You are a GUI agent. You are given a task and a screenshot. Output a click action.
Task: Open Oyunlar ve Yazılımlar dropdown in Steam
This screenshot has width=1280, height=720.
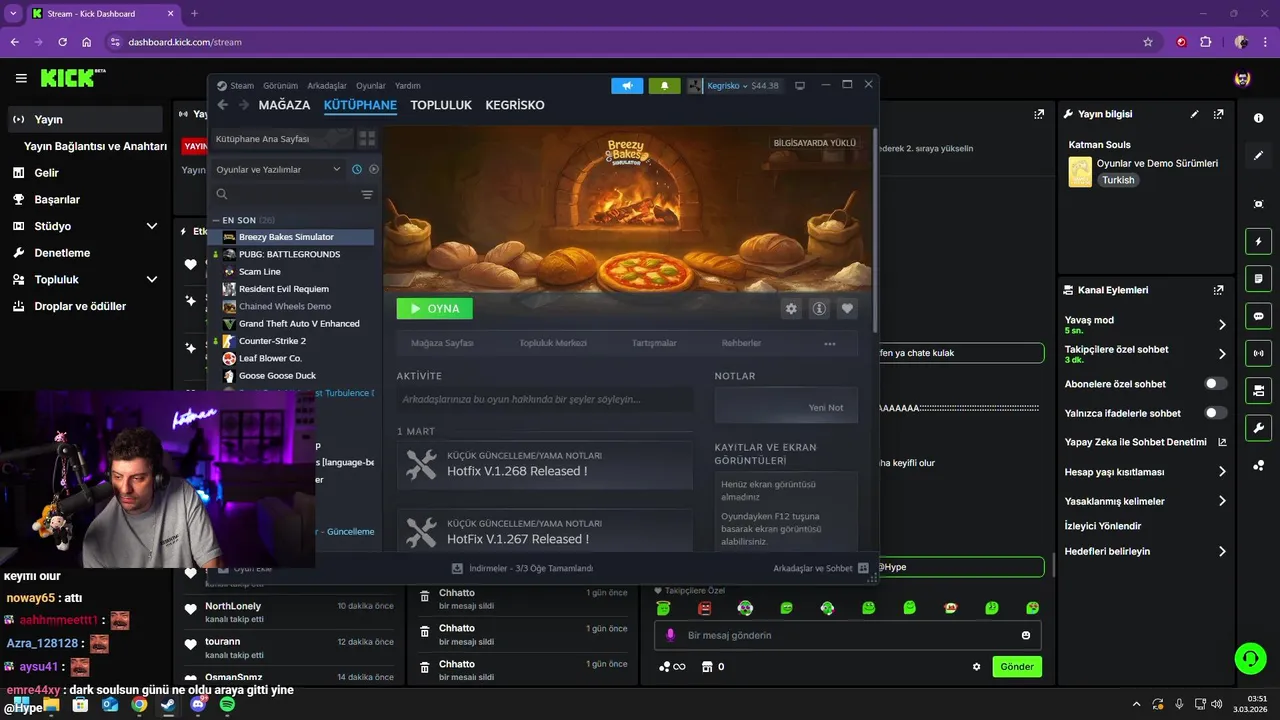click(279, 169)
